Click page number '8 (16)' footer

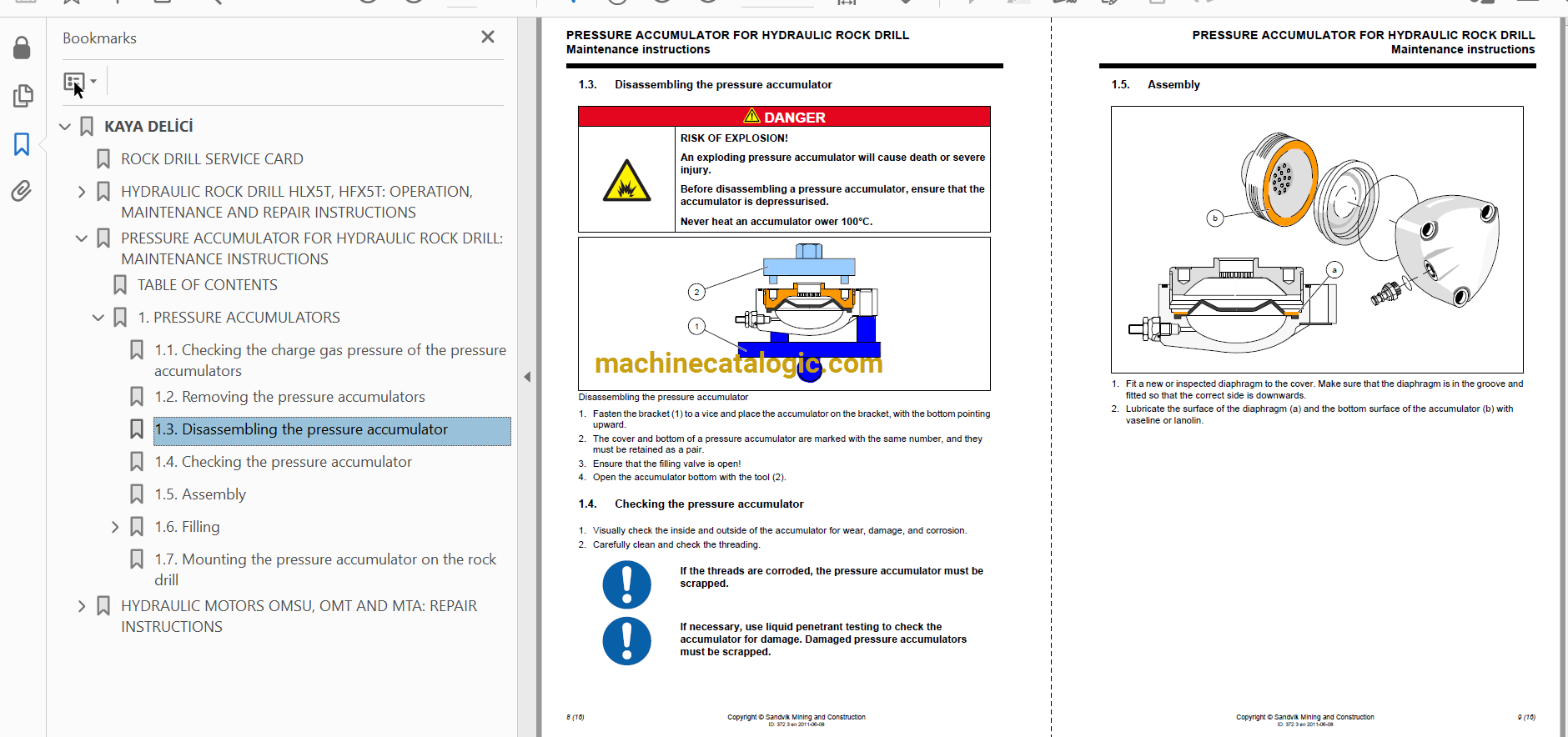[x=575, y=717]
